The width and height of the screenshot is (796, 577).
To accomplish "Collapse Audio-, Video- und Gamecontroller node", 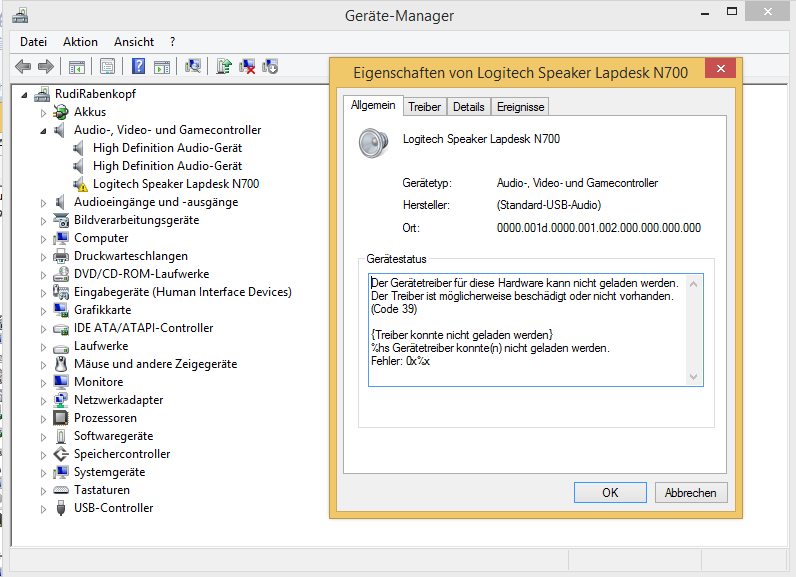I will tap(44, 131).
